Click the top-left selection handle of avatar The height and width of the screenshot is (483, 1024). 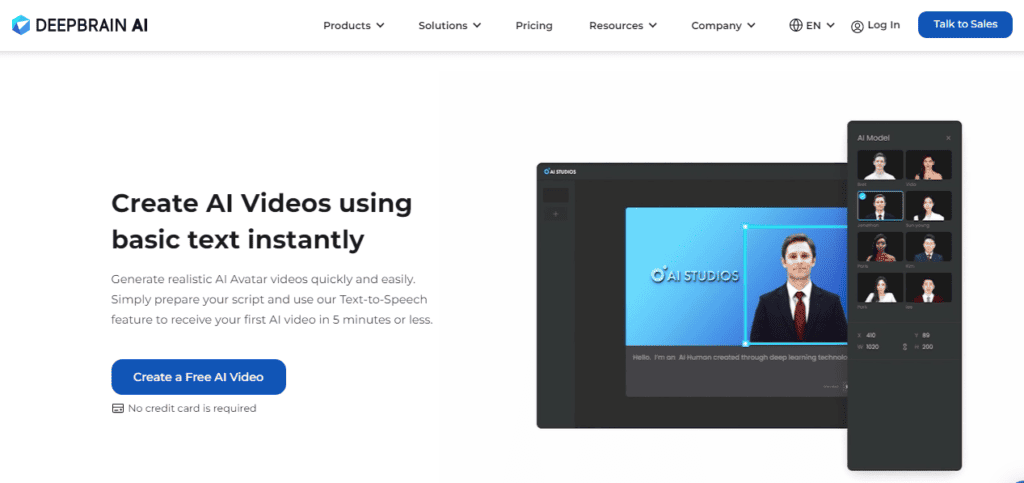745,226
